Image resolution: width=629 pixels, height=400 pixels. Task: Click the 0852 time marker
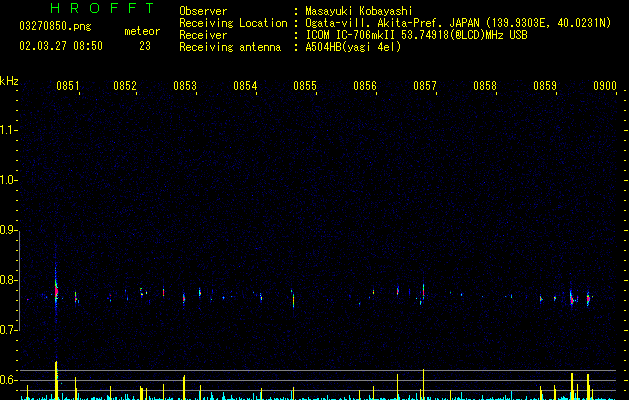[125, 85]
